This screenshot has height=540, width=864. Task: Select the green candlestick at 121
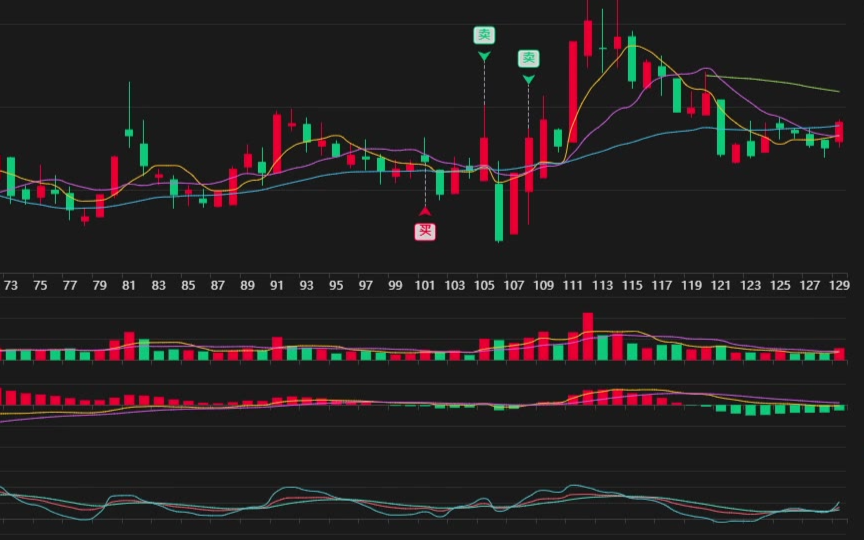pos(721,127)
